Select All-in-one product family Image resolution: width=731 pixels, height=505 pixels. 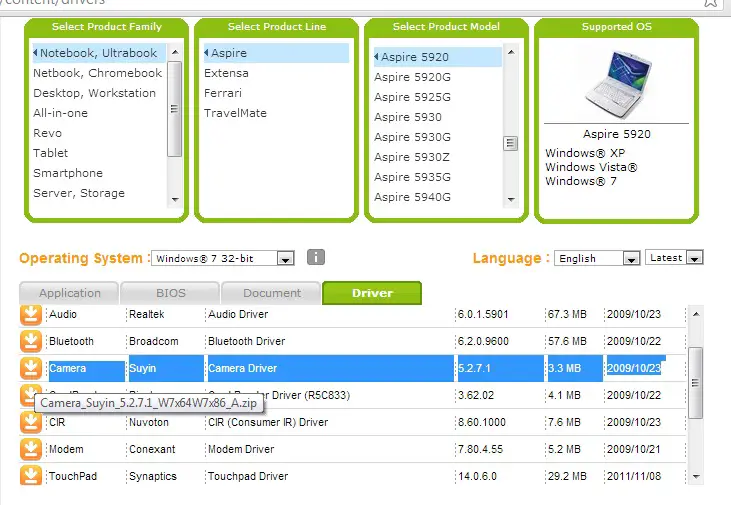pos(60,113)
